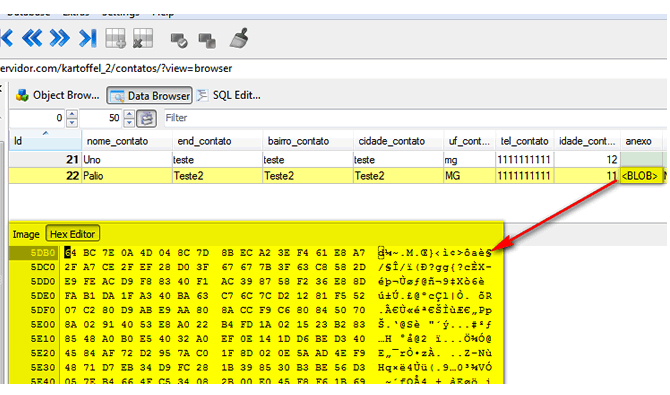The height and width of the screenshot is (395, 670).
Task: Decrease limit 50 spinner down
Action: point(129,123)
